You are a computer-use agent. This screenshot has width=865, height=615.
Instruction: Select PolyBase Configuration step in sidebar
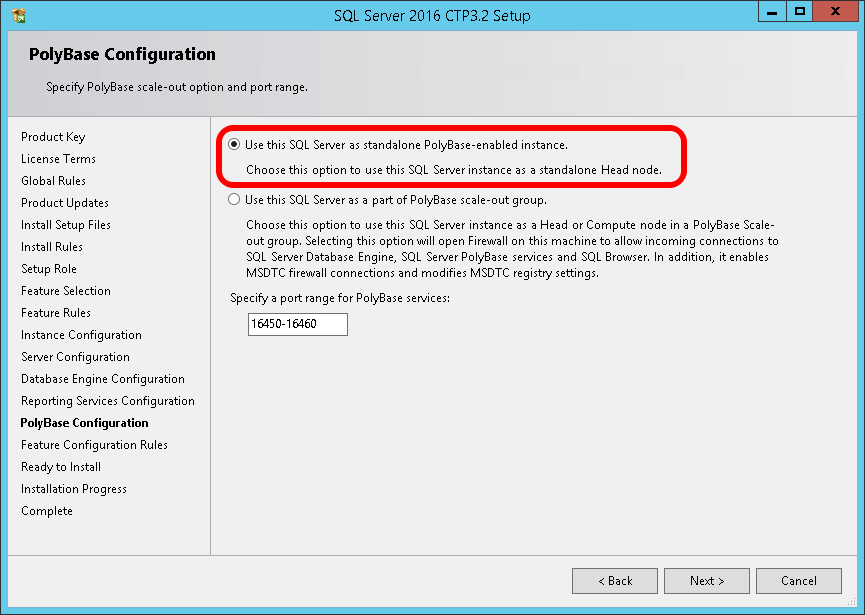click(84, 423)
